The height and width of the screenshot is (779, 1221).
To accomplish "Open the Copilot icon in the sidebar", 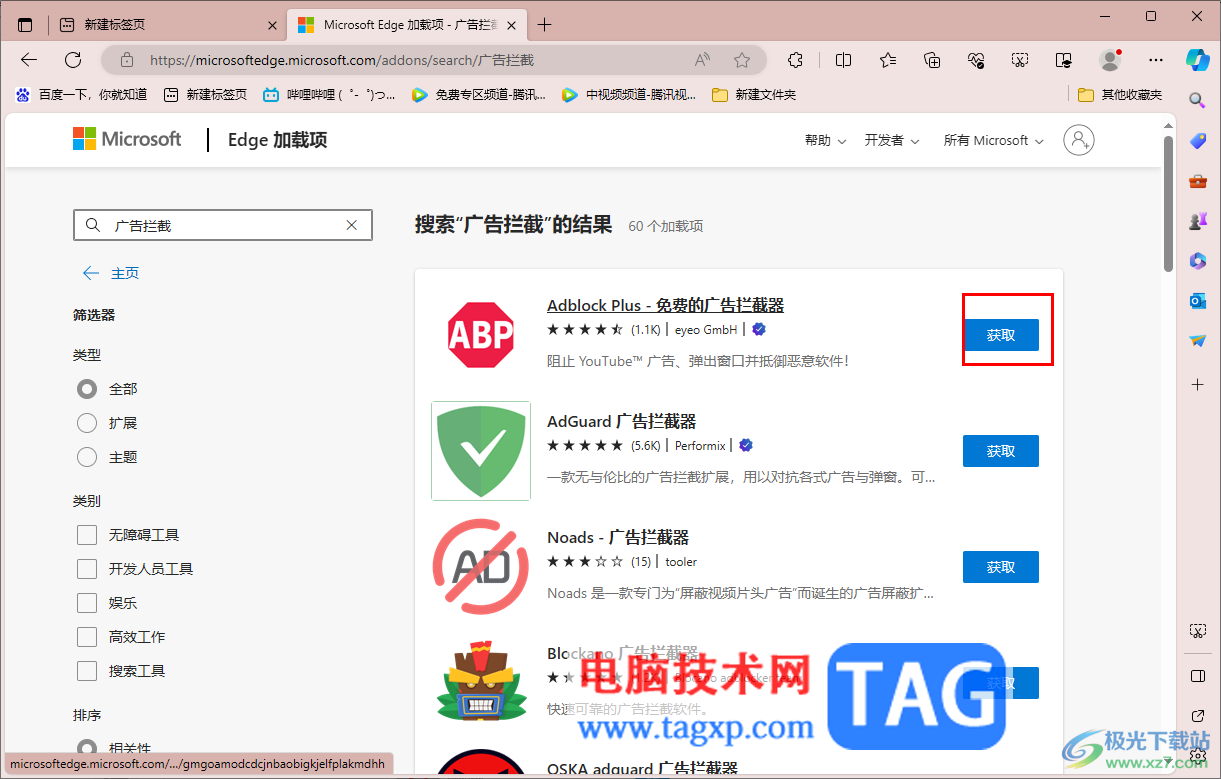I will pyautogui.click(x=1198, y=60).
